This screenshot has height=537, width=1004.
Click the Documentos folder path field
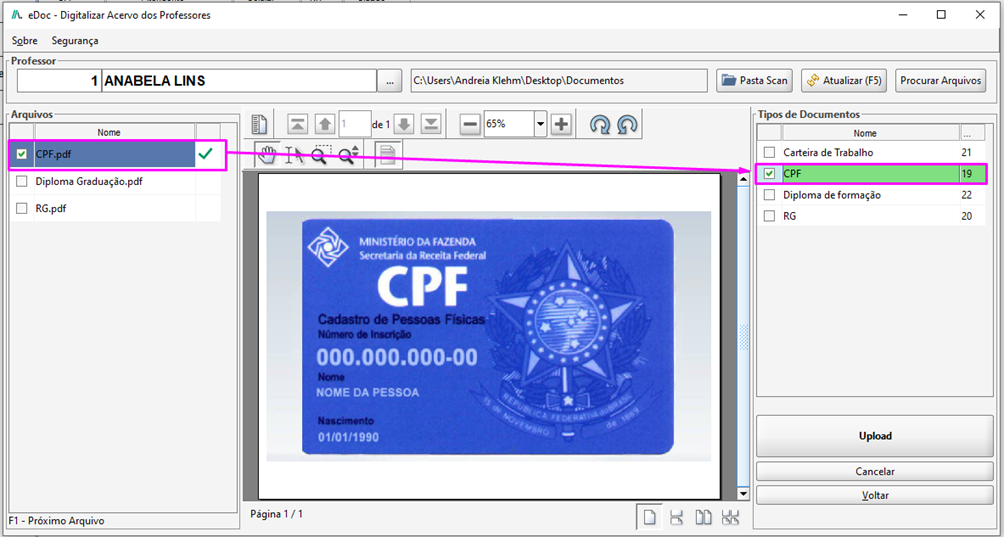(557, 81)
